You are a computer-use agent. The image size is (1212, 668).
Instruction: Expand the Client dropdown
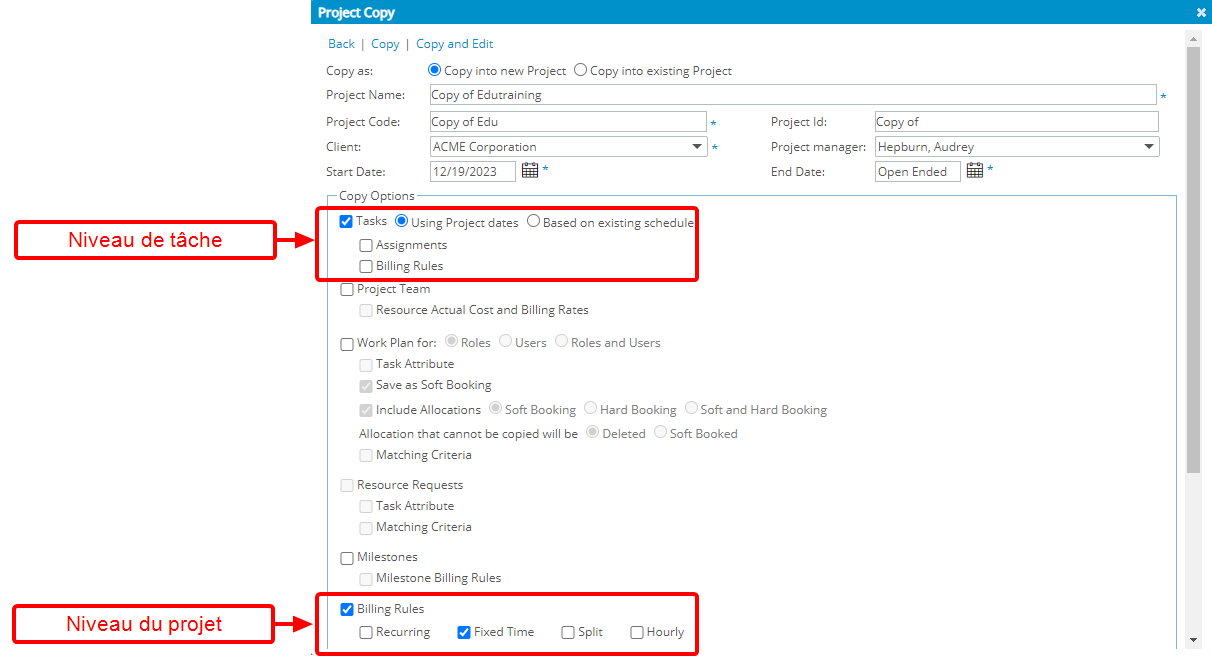tap(697, 147)
